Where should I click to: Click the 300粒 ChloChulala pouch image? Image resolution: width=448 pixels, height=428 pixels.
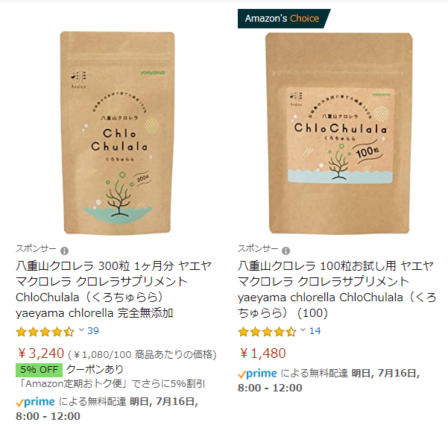click(117, 133)
